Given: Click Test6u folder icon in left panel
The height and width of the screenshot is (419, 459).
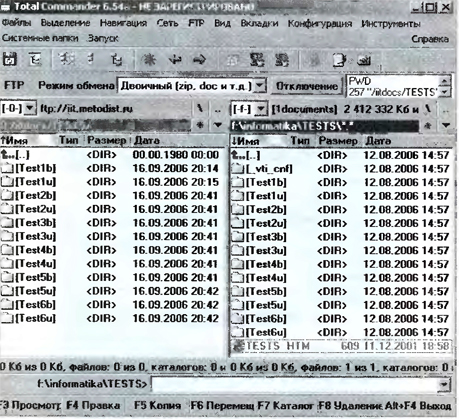Looking at the screenshot, I should [x=7, y=318].
